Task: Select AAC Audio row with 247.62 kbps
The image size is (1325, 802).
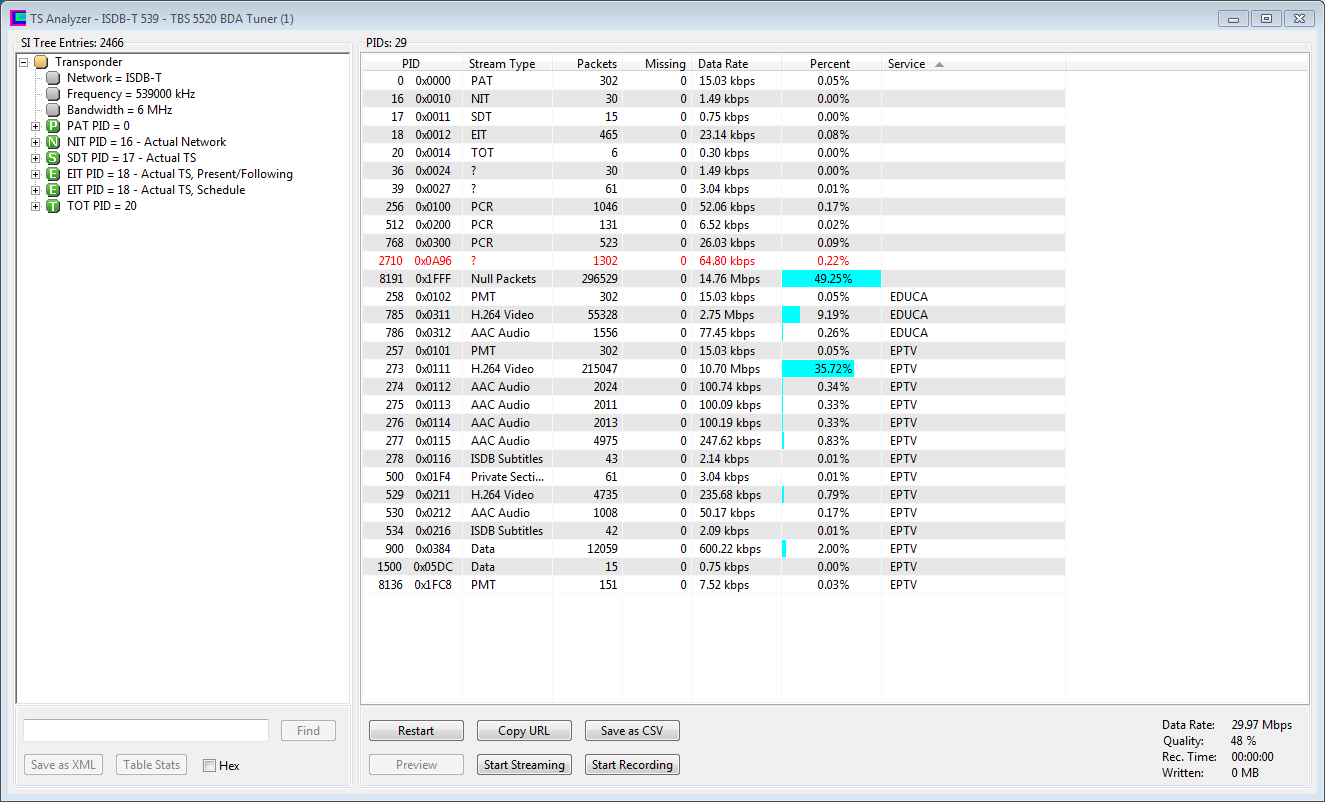Action: tap(713, 441)
